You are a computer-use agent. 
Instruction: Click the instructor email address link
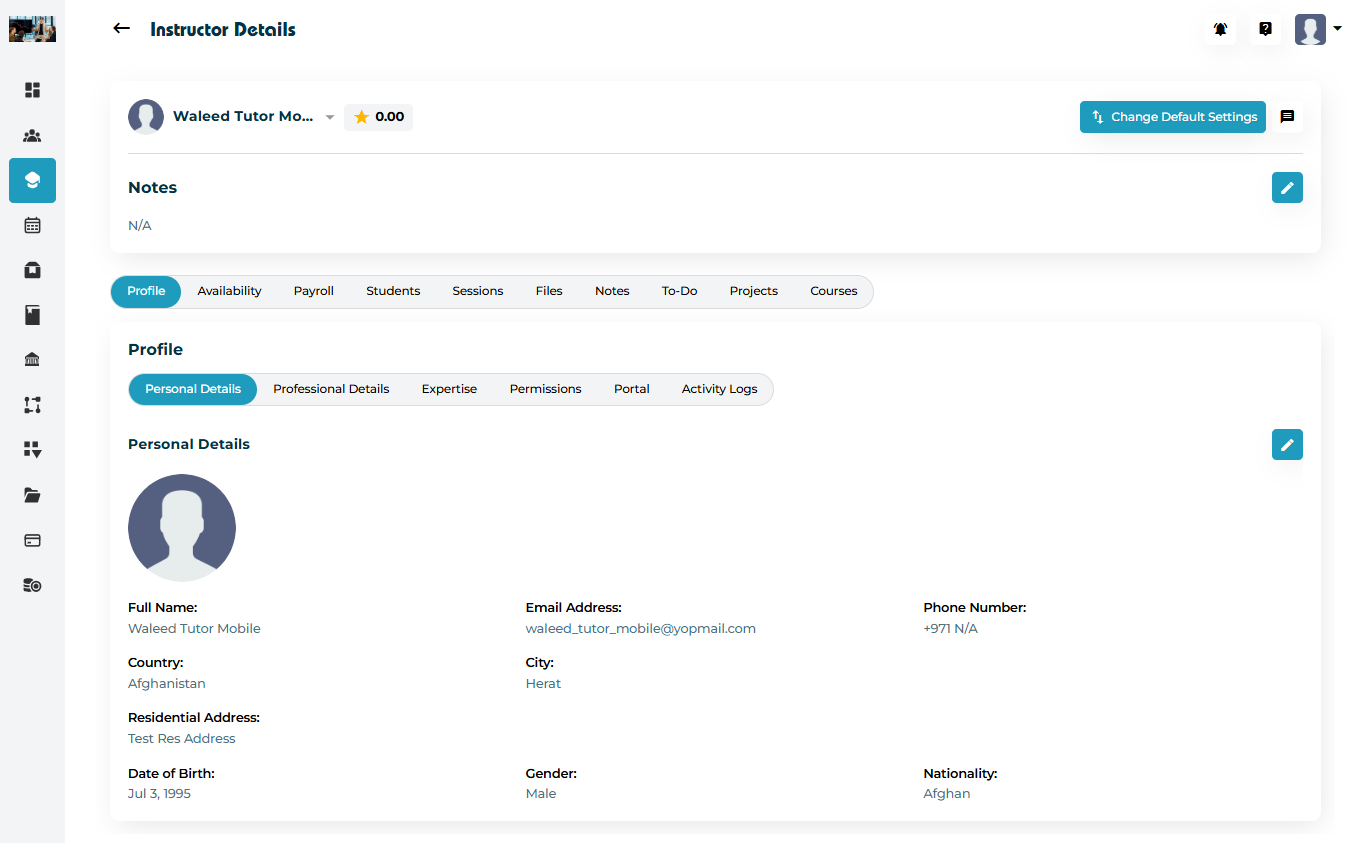click(x=640, y=629)
